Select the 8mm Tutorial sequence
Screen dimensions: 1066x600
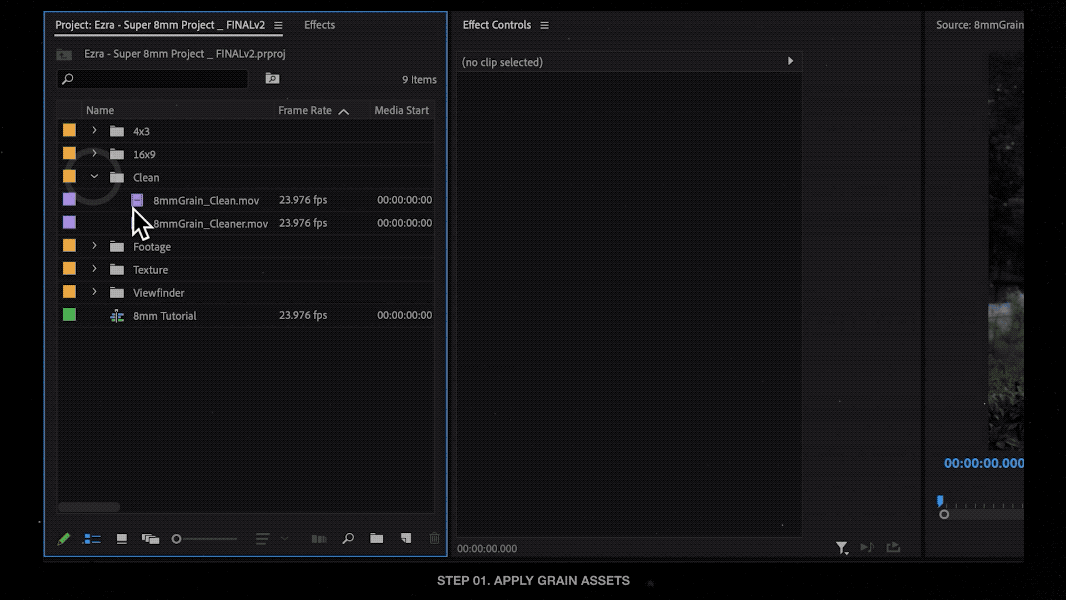click(165, 316)
